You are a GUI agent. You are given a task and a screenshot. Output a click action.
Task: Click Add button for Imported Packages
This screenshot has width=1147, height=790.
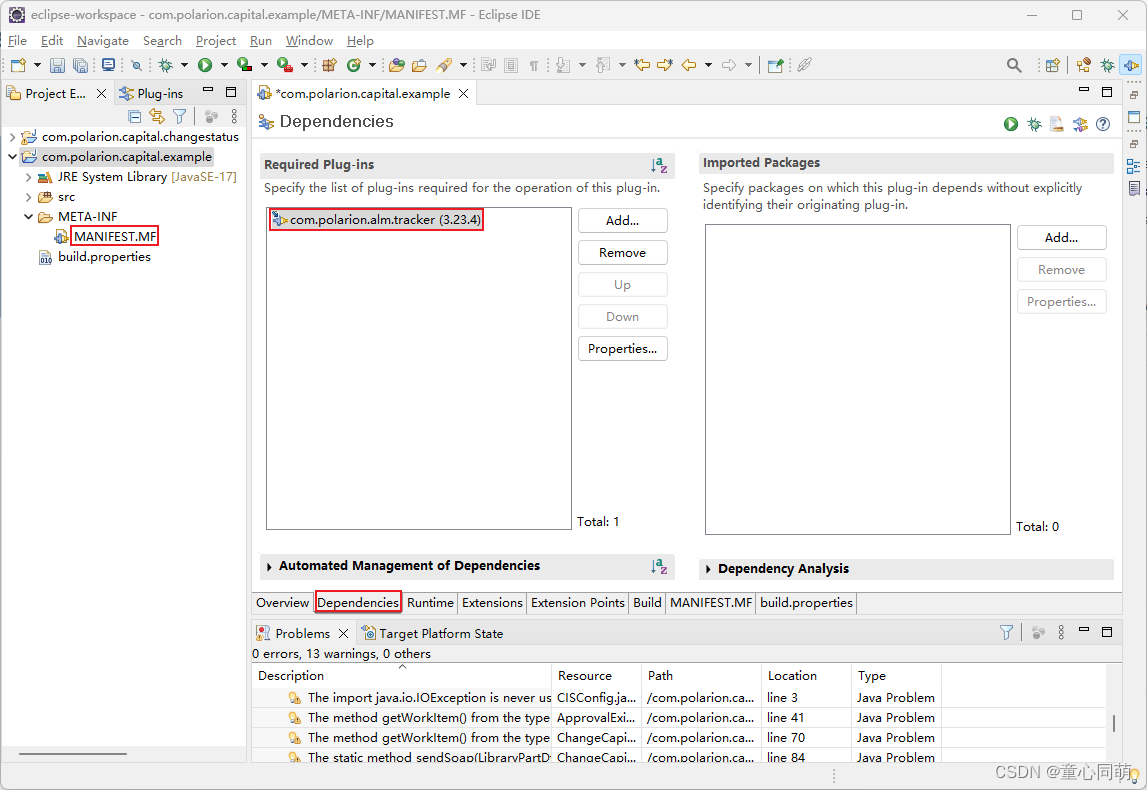click(x=1061, y=238)
